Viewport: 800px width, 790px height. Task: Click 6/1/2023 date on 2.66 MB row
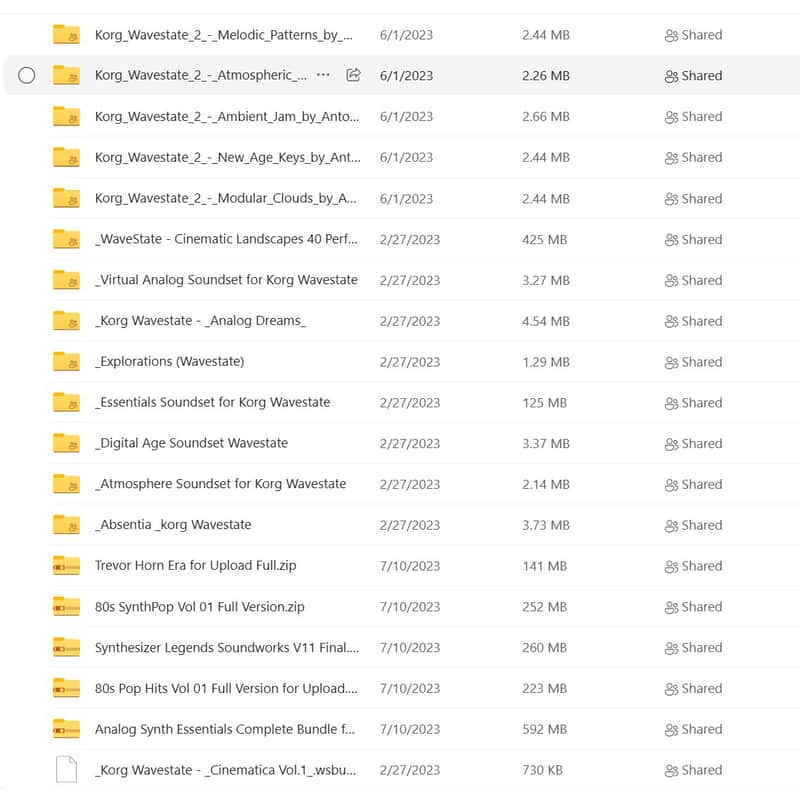(x=406, y=116)
